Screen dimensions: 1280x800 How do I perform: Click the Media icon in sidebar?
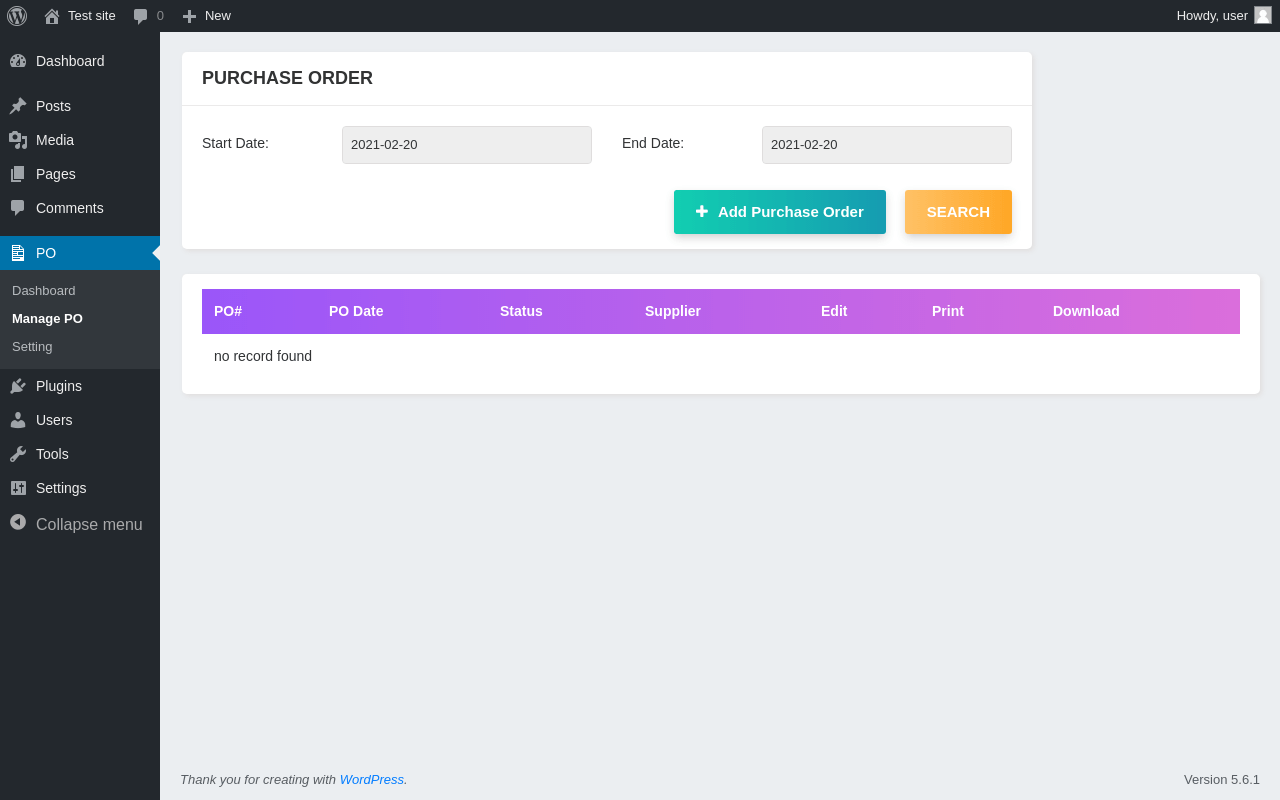18,140
